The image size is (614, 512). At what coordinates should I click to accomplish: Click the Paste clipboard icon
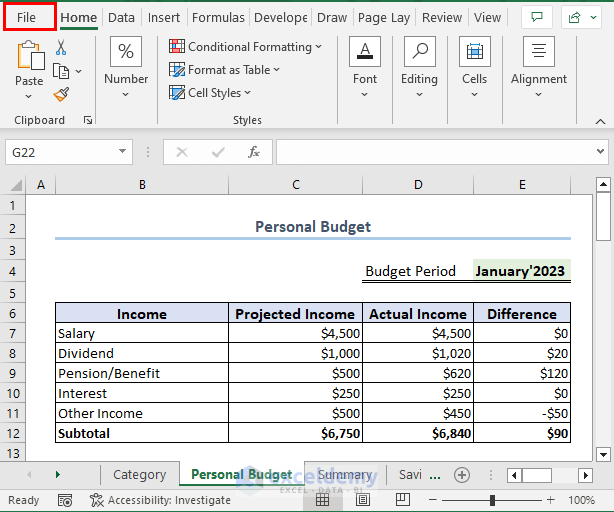[30, 55]
